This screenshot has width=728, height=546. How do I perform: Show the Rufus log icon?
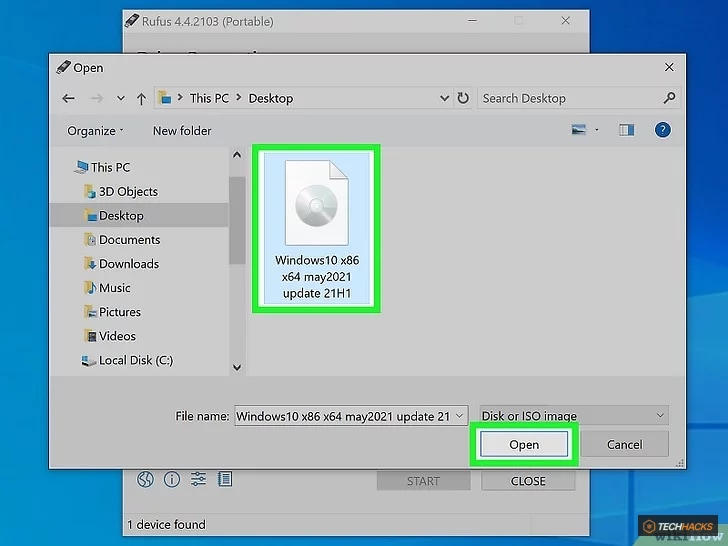point(225,479)
